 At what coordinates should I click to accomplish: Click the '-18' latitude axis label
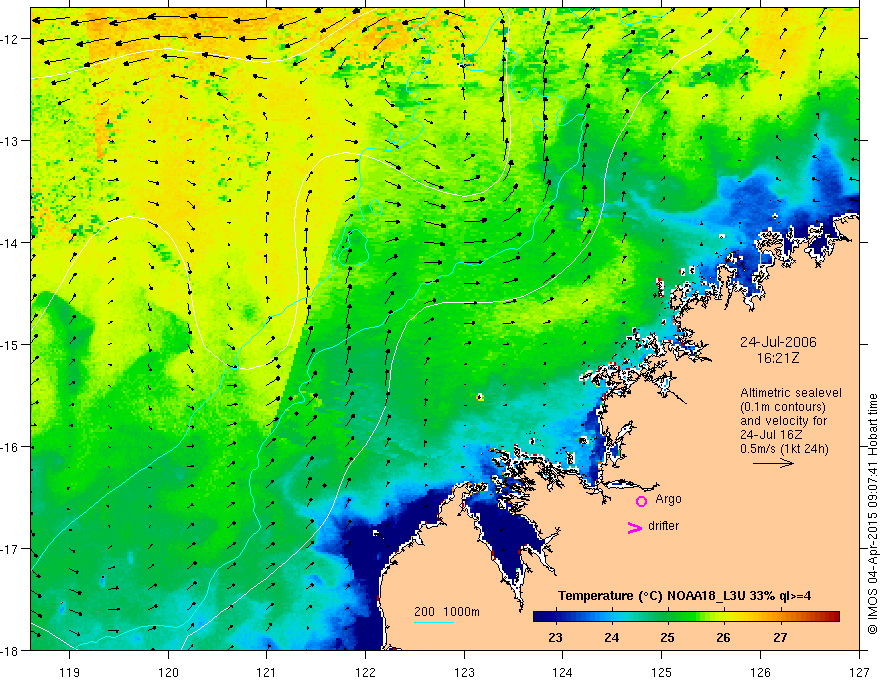[11, 650]
